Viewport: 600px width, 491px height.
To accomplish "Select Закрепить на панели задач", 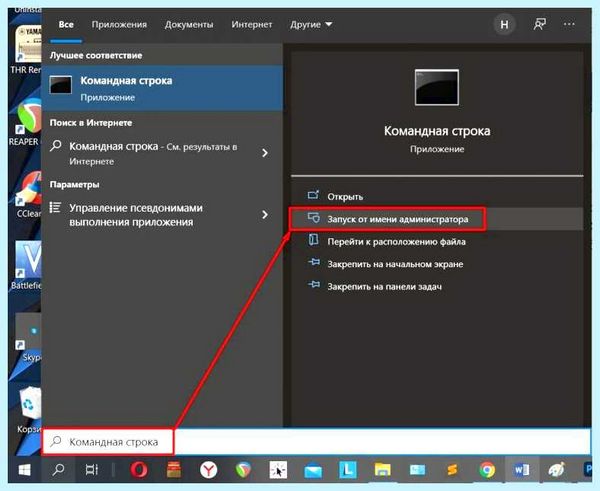I will pos(384,287).
